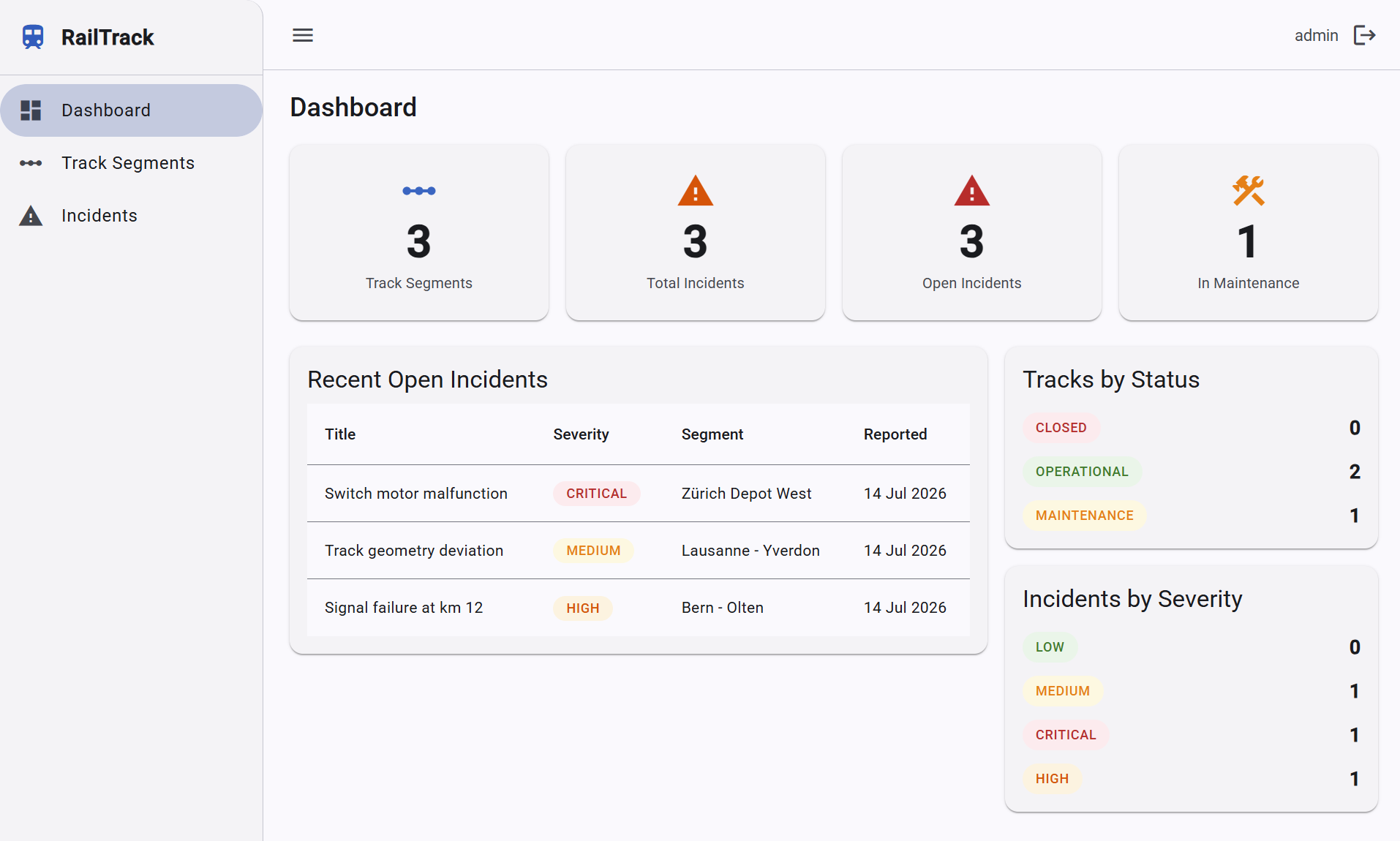Click the Track Segments sidebar icon
1400x841 pixels.
31,163
